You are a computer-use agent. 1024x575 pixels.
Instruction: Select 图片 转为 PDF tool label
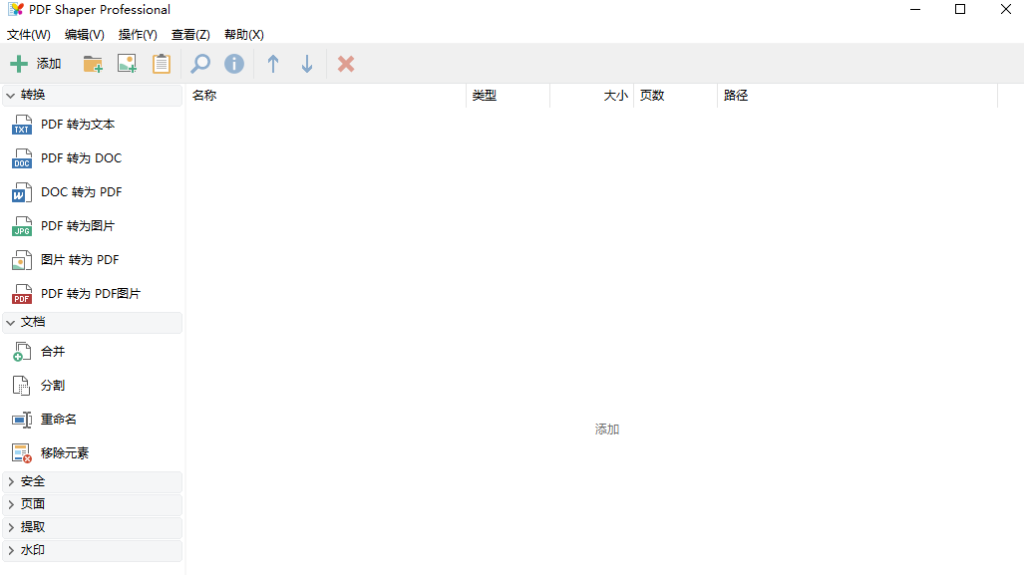pos(80,260)
